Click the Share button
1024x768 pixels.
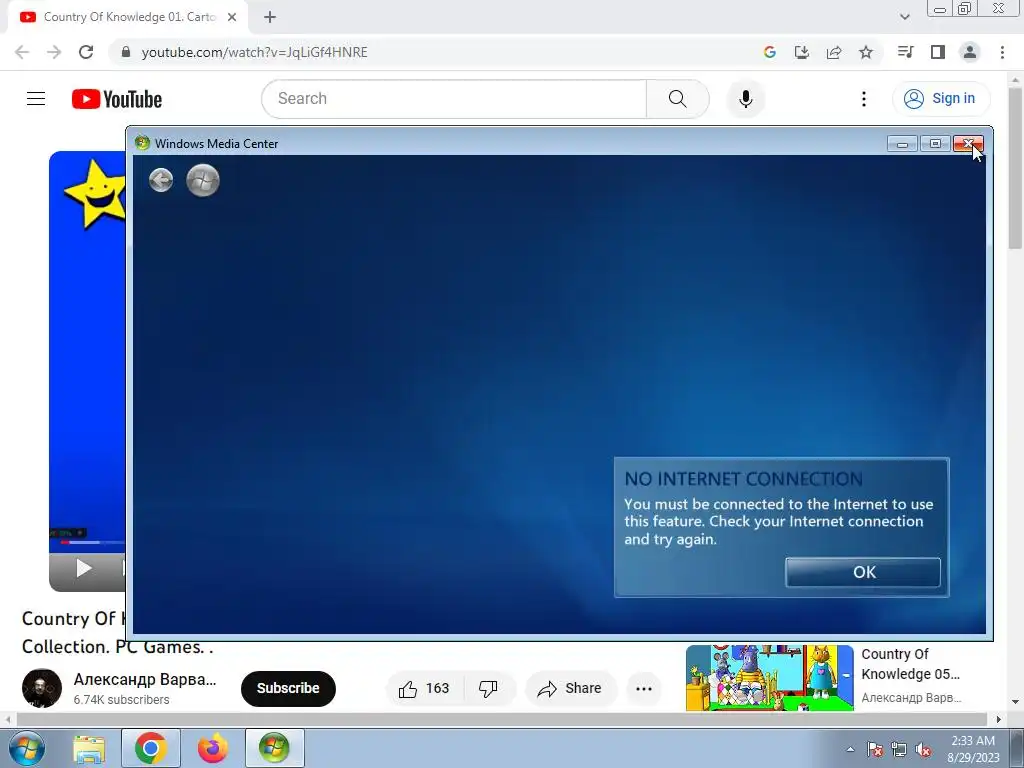click(570, 688)
